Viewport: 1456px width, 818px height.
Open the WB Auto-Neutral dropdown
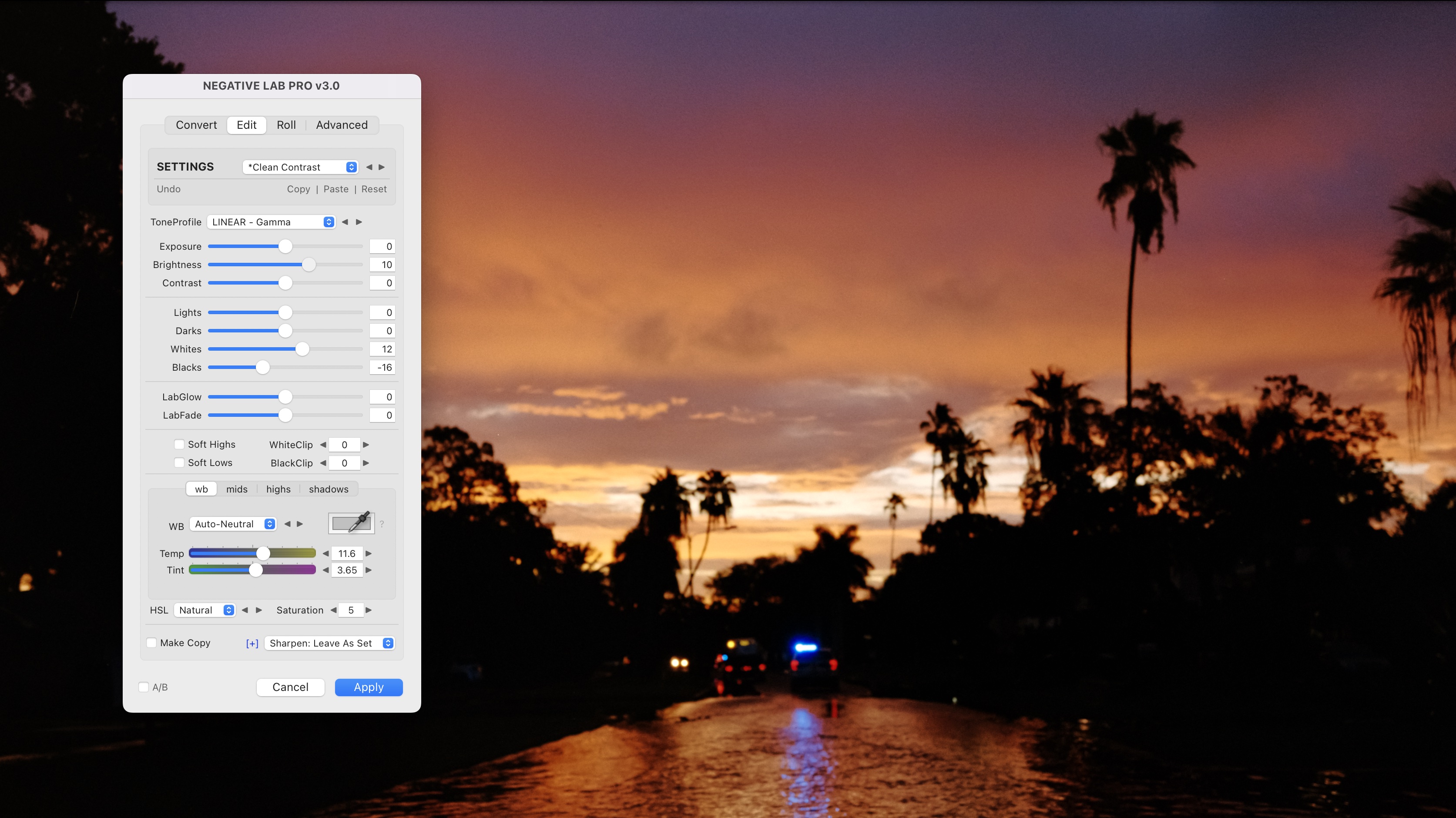(x=233, y=524)
